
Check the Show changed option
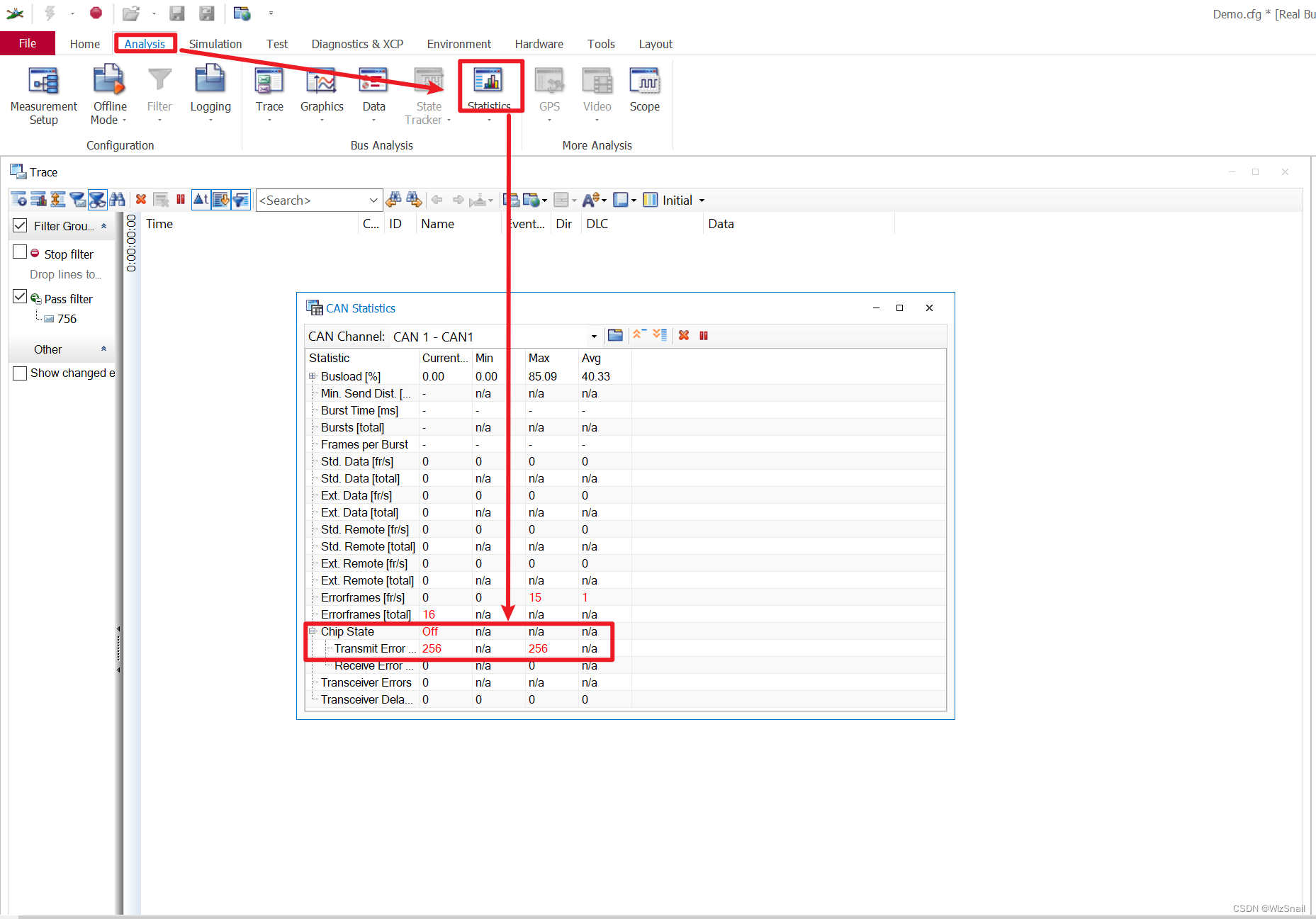tap(20, 373)
